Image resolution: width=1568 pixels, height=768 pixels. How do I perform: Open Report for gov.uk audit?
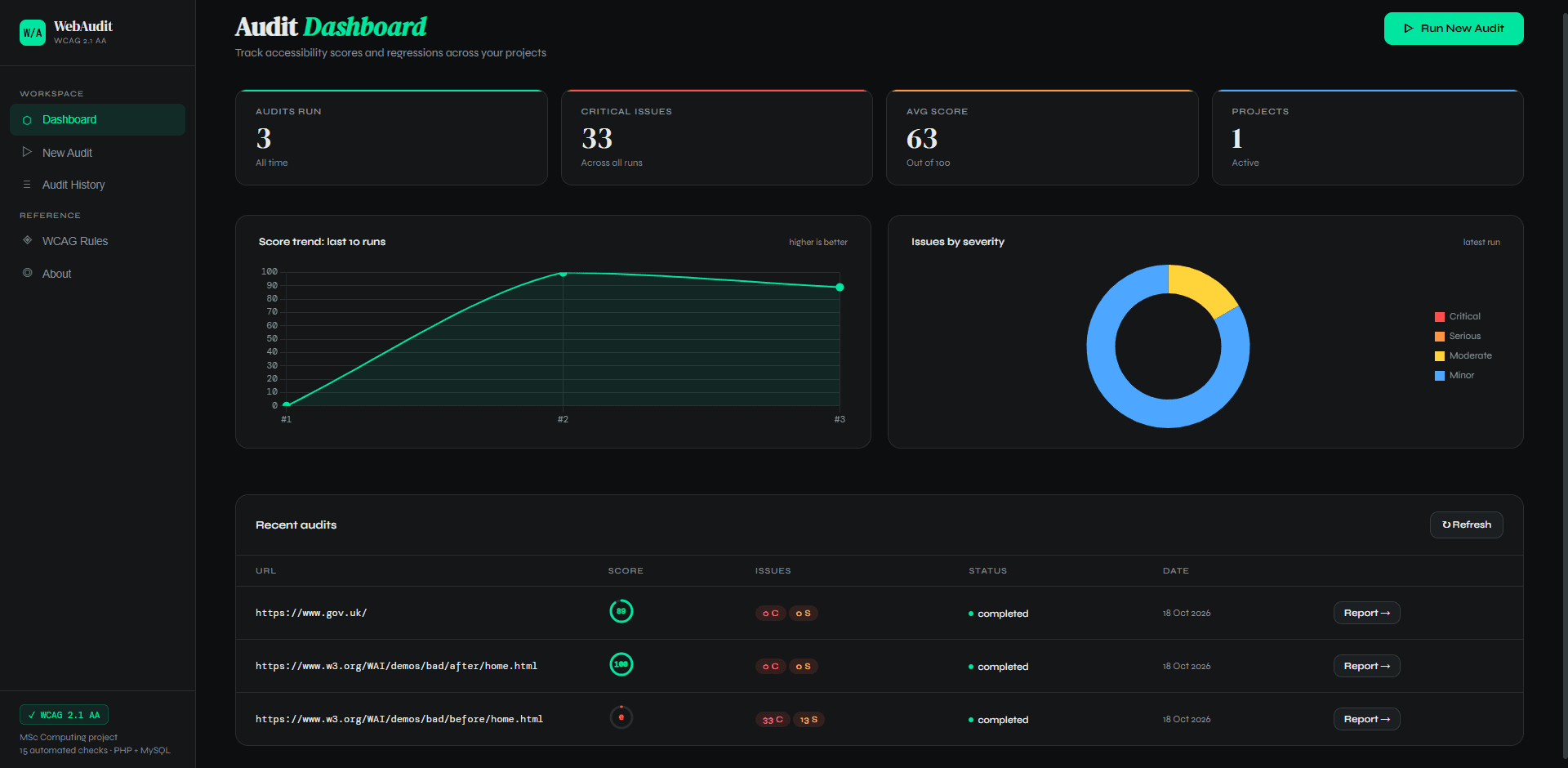1367,613
